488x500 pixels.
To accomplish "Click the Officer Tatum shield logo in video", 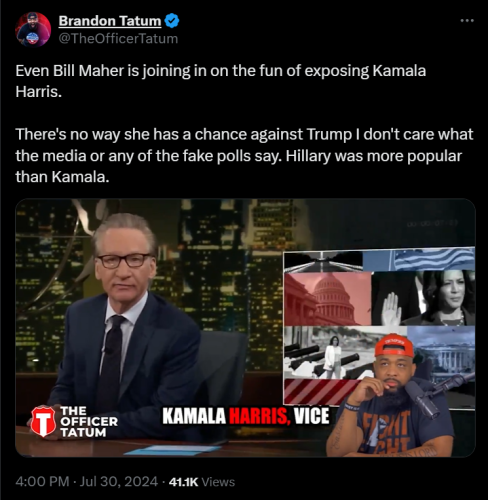I will pyautogui.click(x=43, y=421).
